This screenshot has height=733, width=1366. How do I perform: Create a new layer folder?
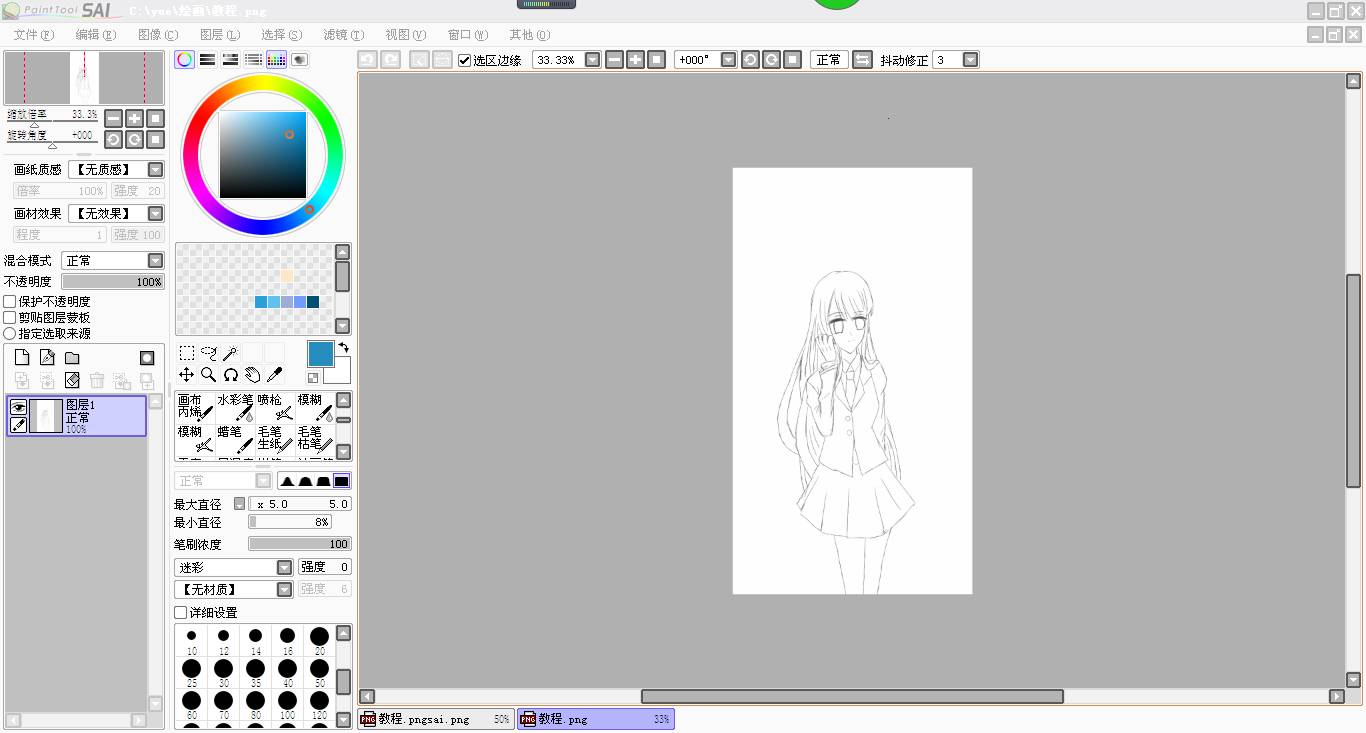pos(72,358)
